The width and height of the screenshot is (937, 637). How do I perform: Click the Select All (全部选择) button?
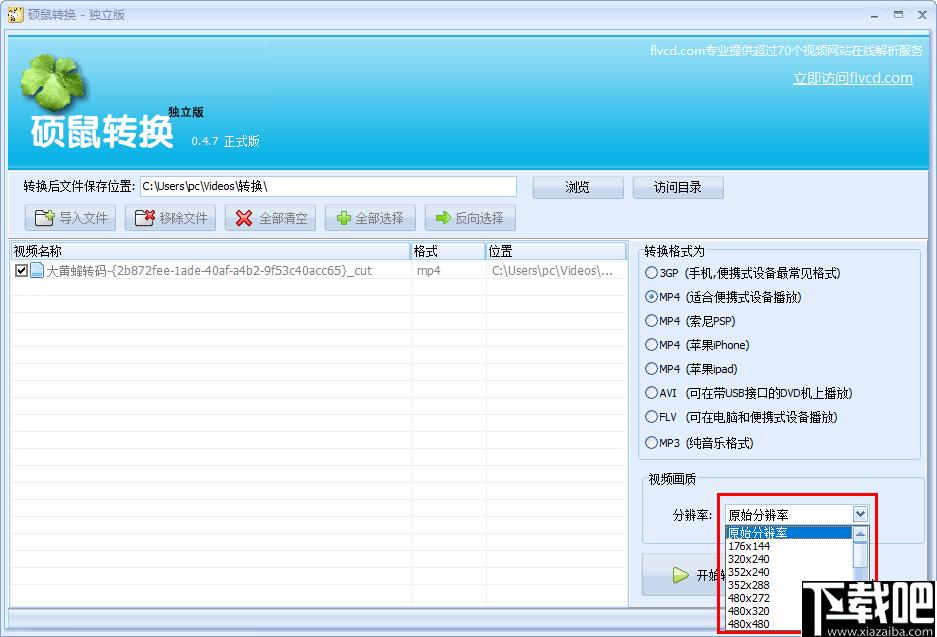(370, 218)
